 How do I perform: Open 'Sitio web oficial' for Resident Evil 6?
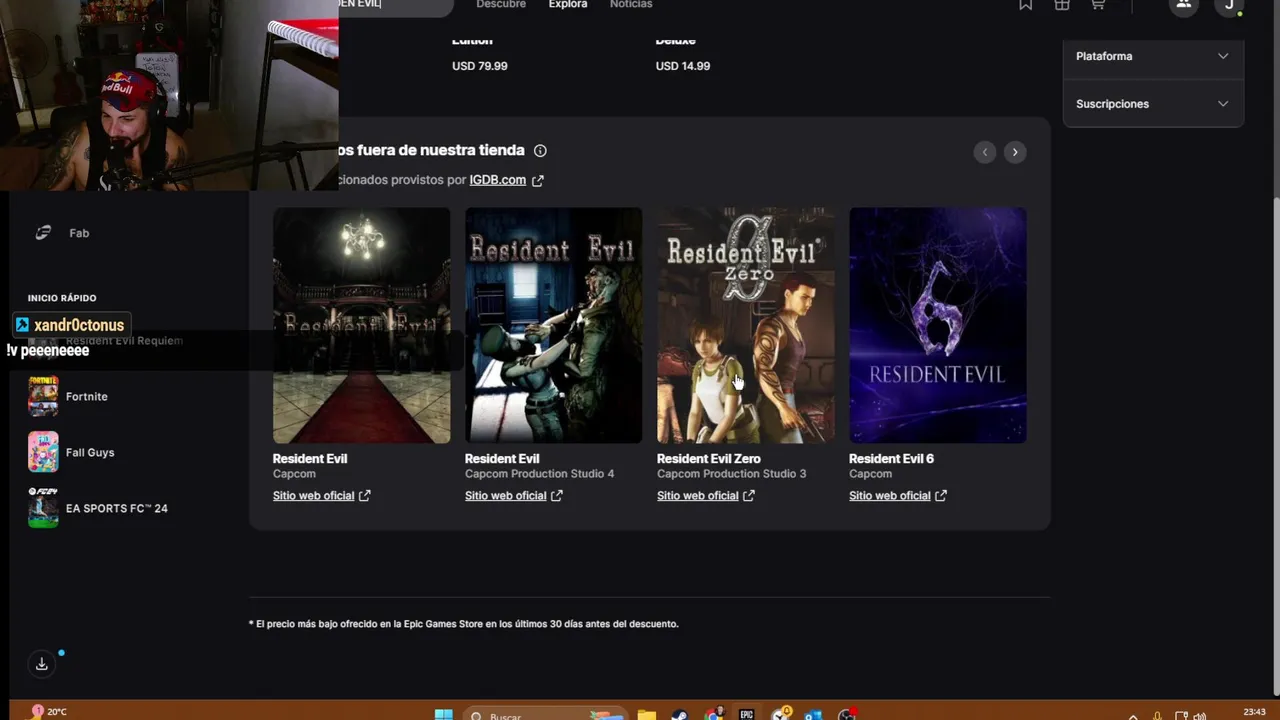pyautogui.click(x=897, y=496)
